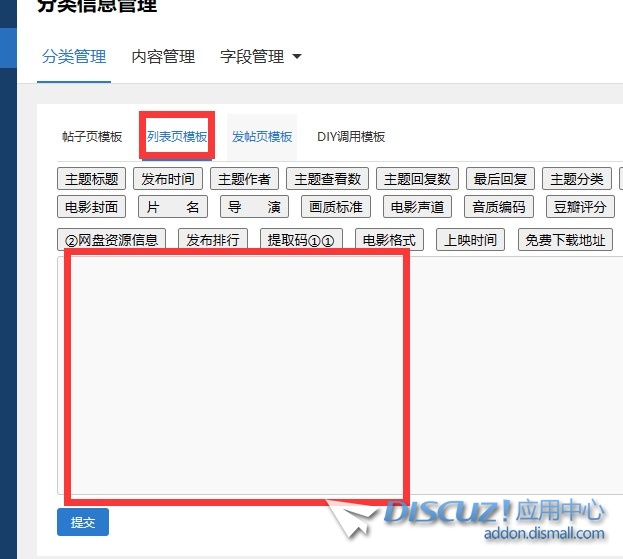Image resolution: width=623 pixels, height=559 pixels.
Task: Open the DIY调用模板 tab
Action: (x=351, y=137)
